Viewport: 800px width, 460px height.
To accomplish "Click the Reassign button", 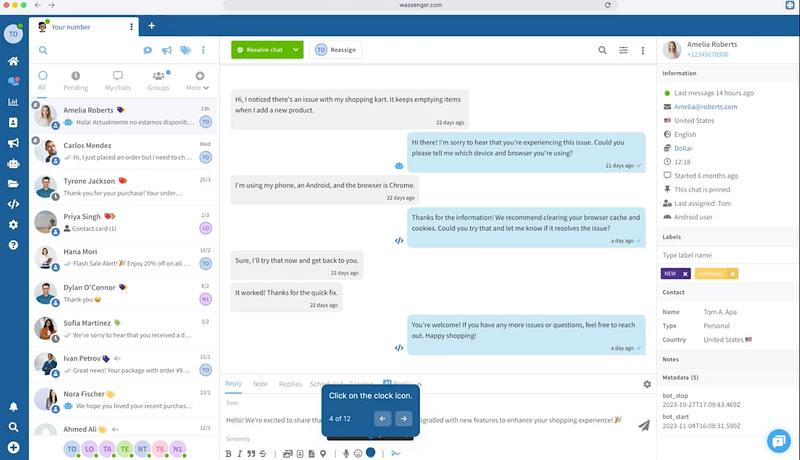I will point(335,50).
